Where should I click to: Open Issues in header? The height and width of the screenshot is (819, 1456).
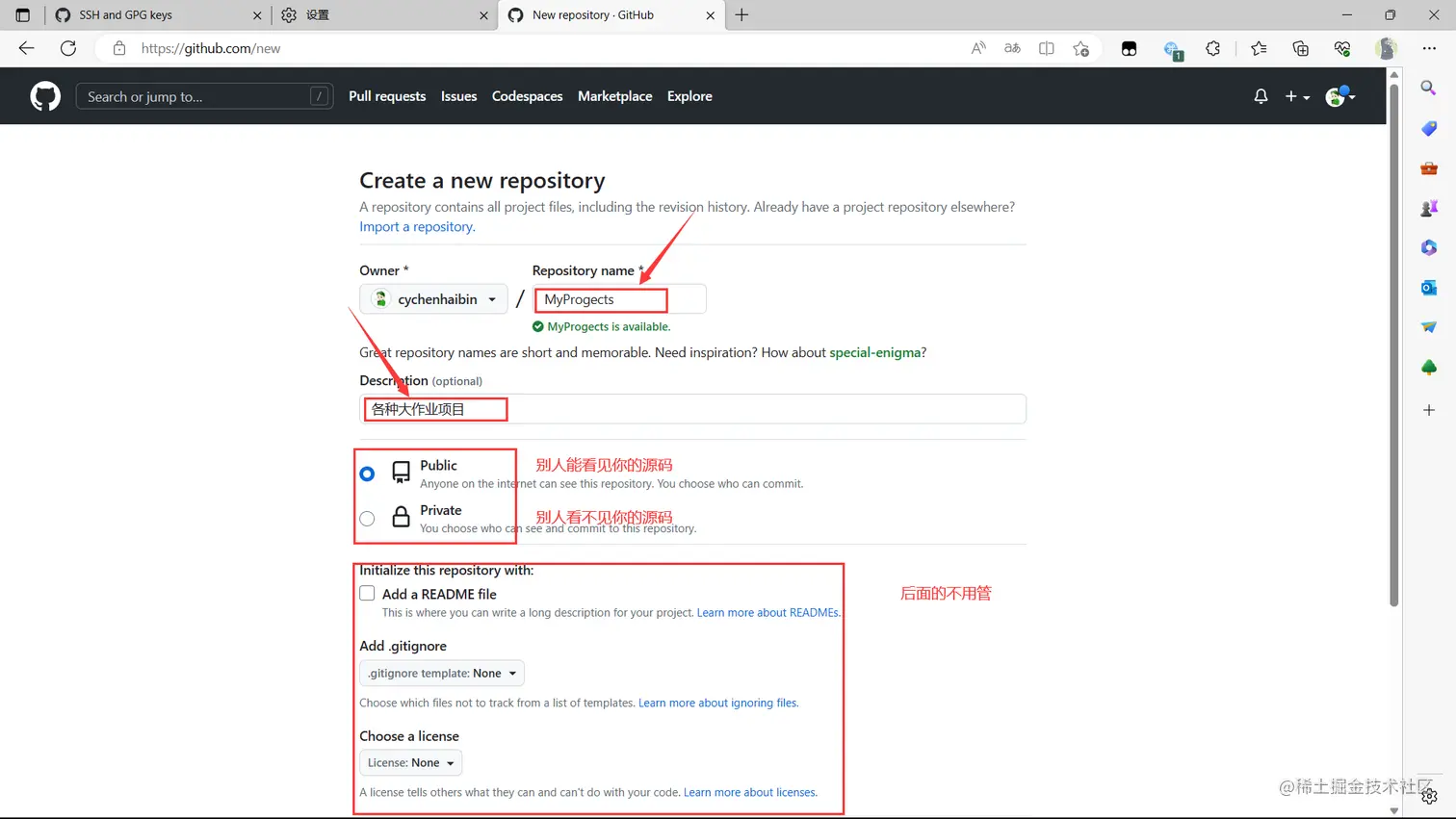coord(458,96)
